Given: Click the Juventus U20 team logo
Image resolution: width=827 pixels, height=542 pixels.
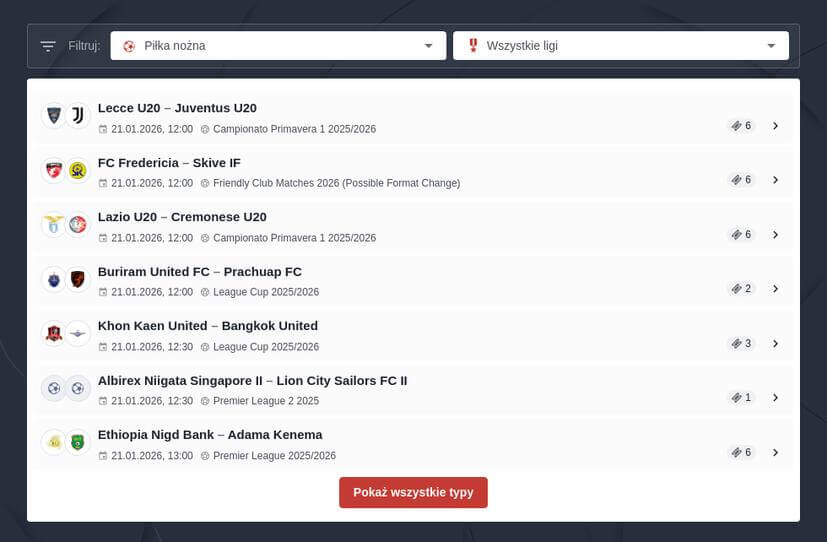Looking at the screenshot, I should [78, 116].
